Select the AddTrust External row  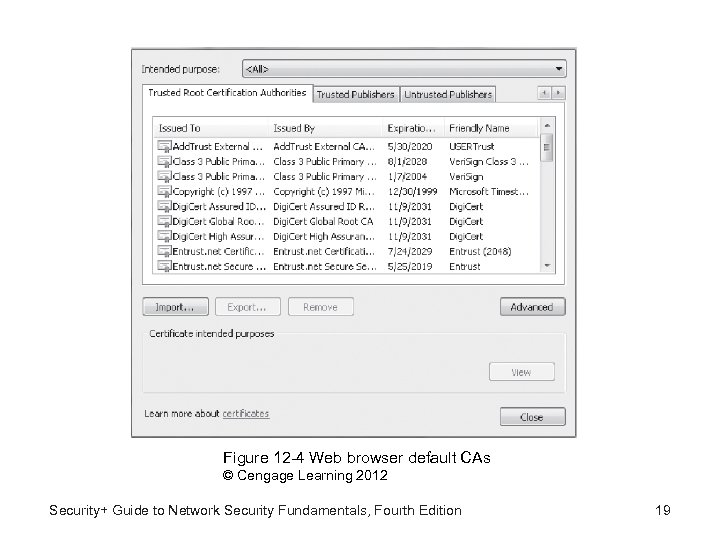[347, 146]
